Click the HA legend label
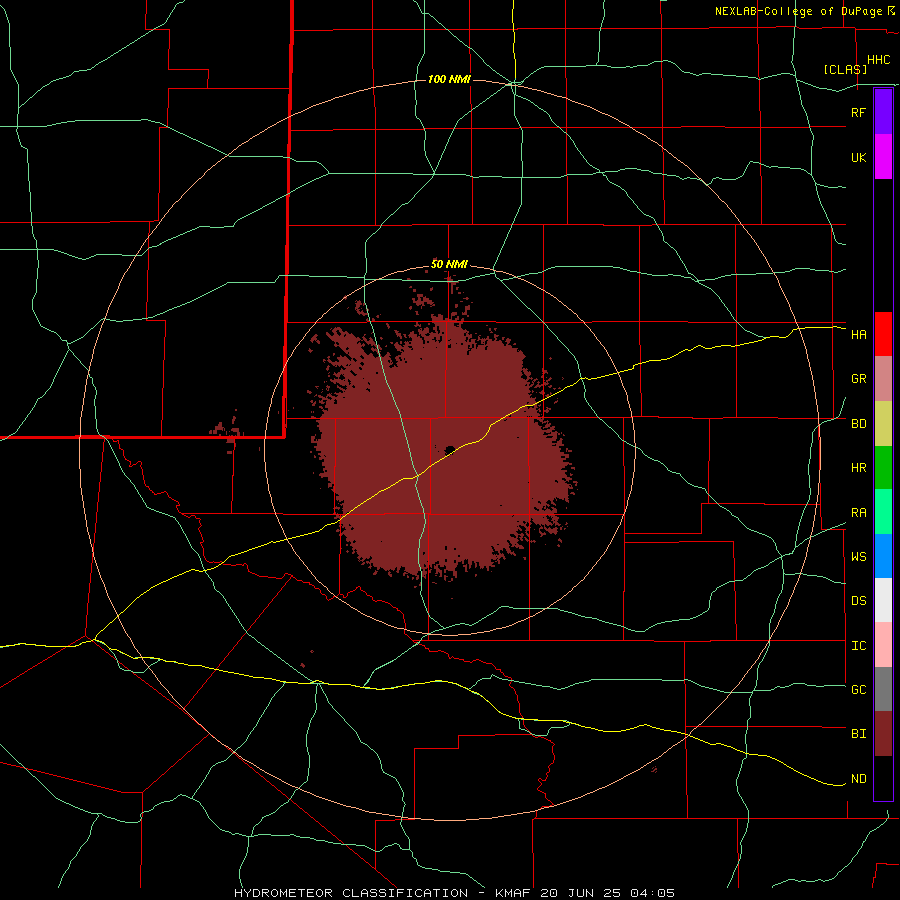Screen dimensions: 900x900 858,334
